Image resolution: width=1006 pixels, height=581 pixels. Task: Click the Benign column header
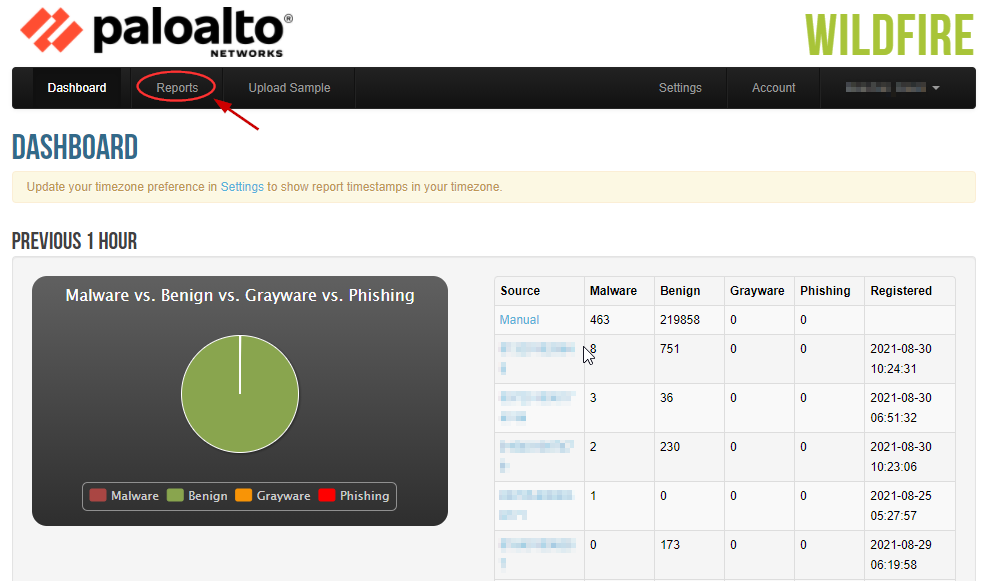[689, 290]
